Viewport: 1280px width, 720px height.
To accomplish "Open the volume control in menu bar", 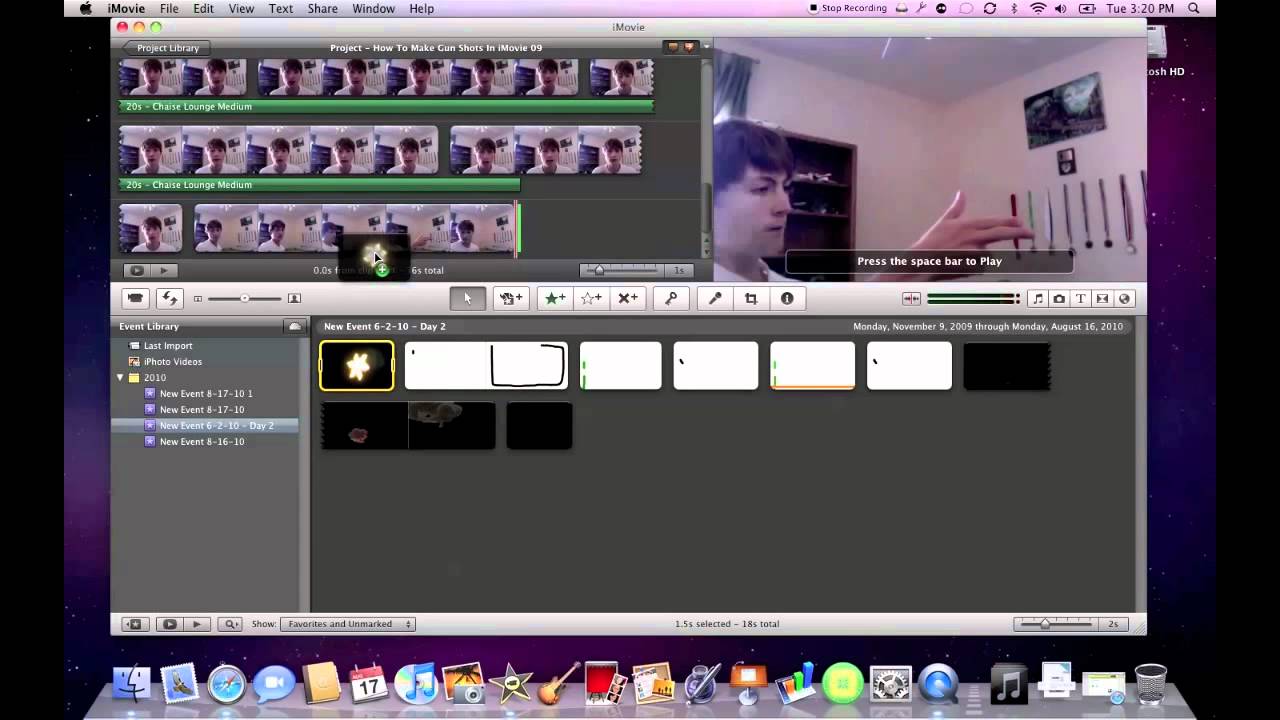I will [x=1060, y=9].
